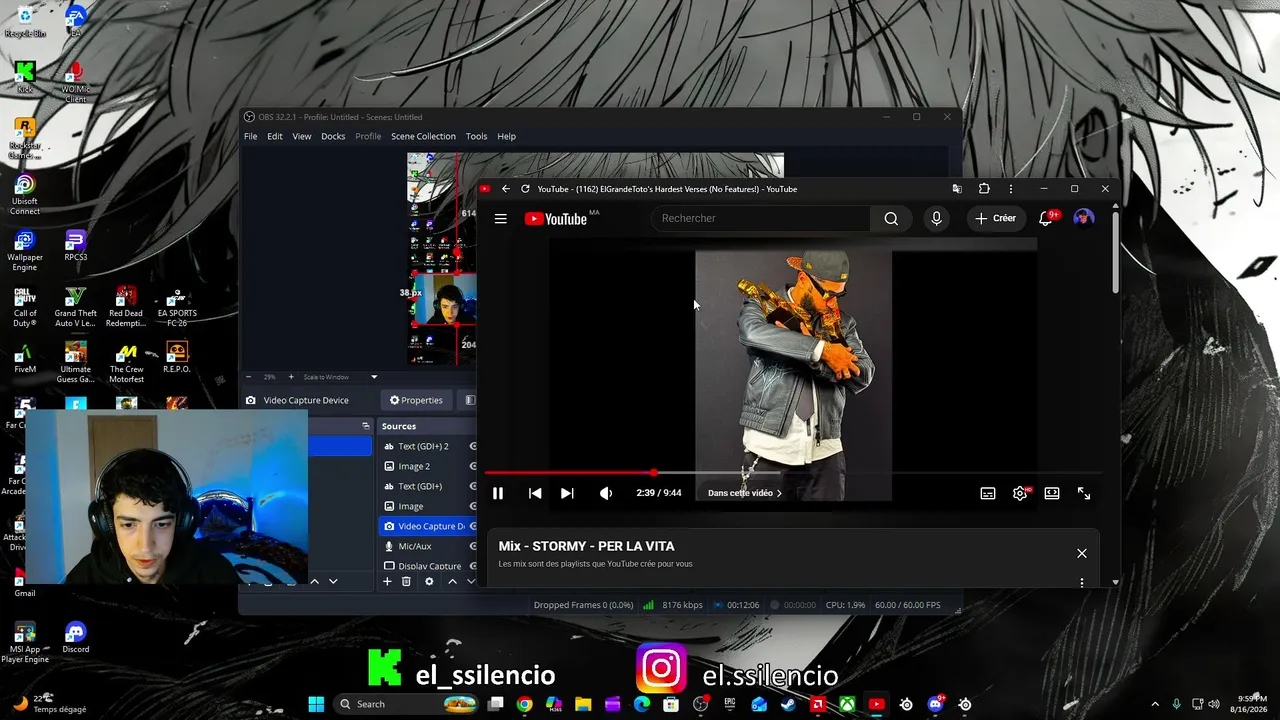
Task: Click the YouTube search magnifier button
Action: (891, 218)
